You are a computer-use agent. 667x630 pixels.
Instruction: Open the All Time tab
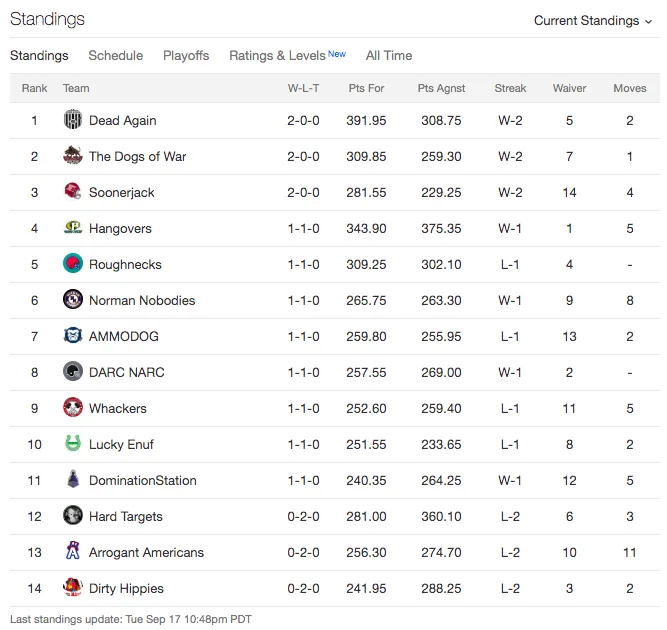click(389, 55)
